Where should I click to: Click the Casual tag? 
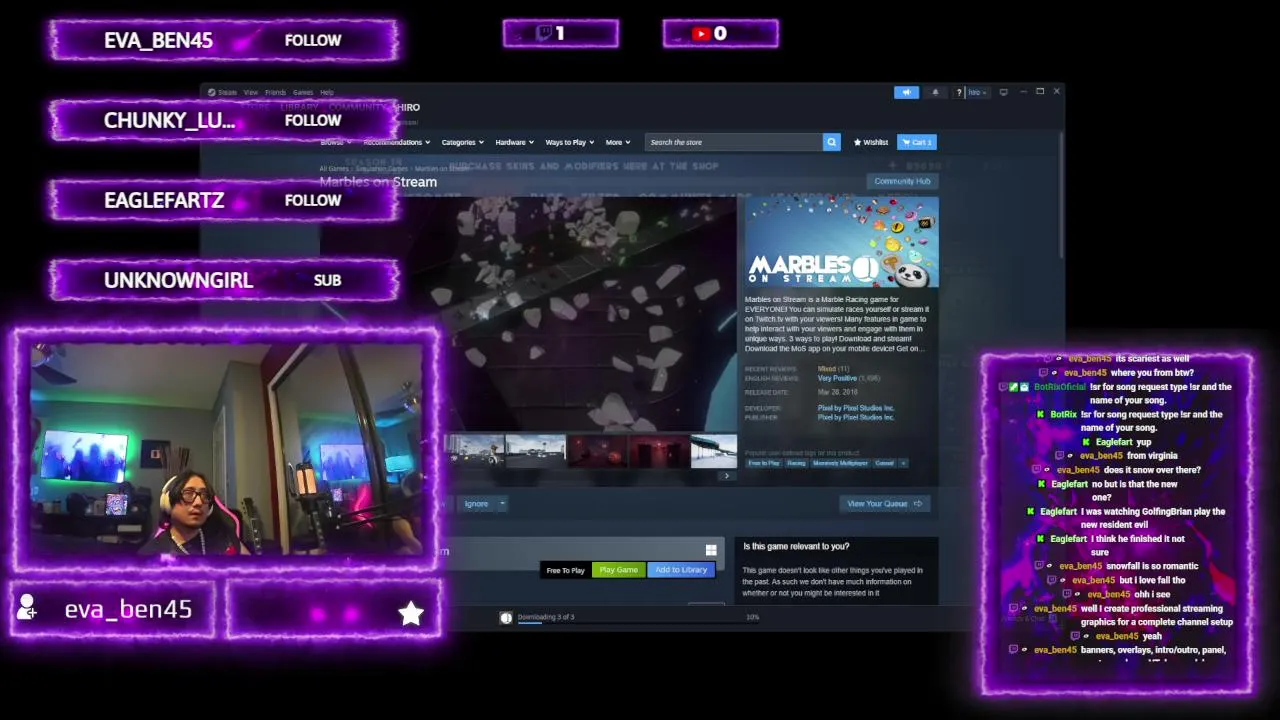[x=885, y=463]
